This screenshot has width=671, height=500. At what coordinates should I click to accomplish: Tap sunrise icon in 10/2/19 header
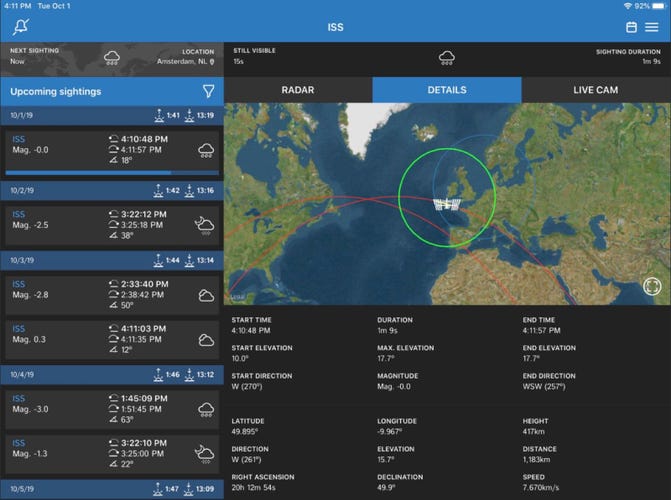click(x=158, y=190)
